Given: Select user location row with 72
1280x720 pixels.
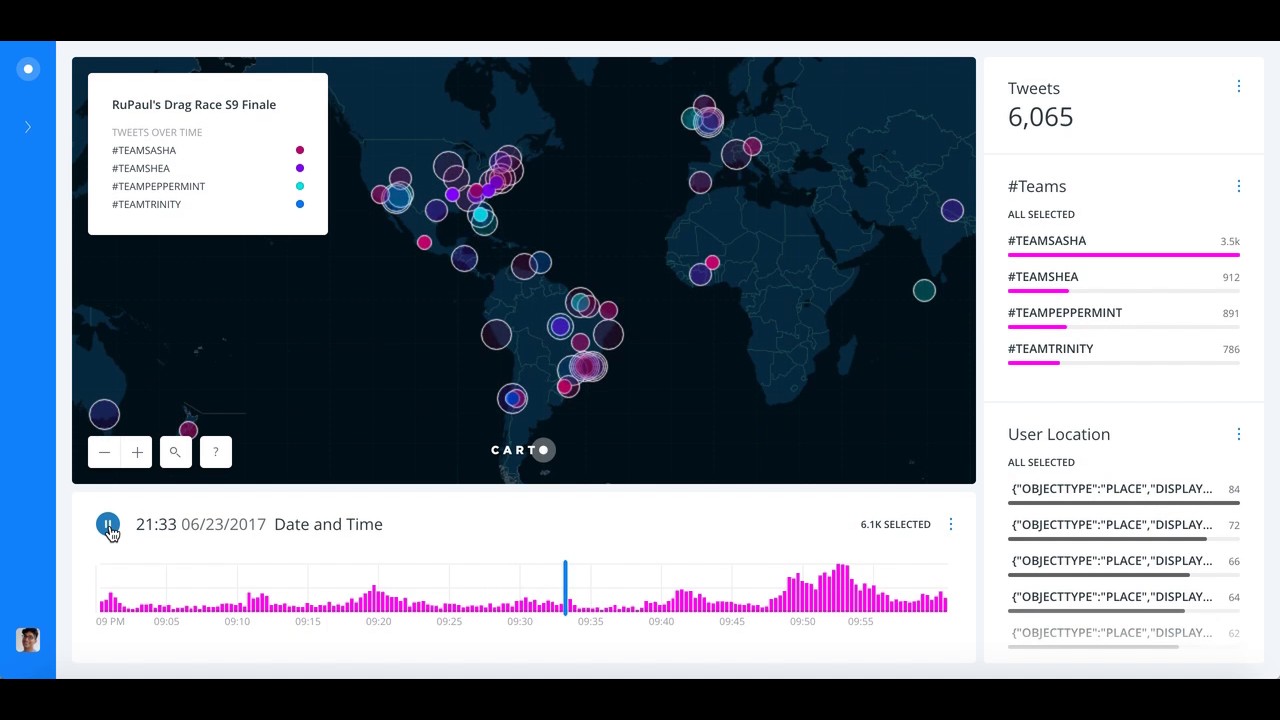Looking at the screenshot, I should point(1124,529).
